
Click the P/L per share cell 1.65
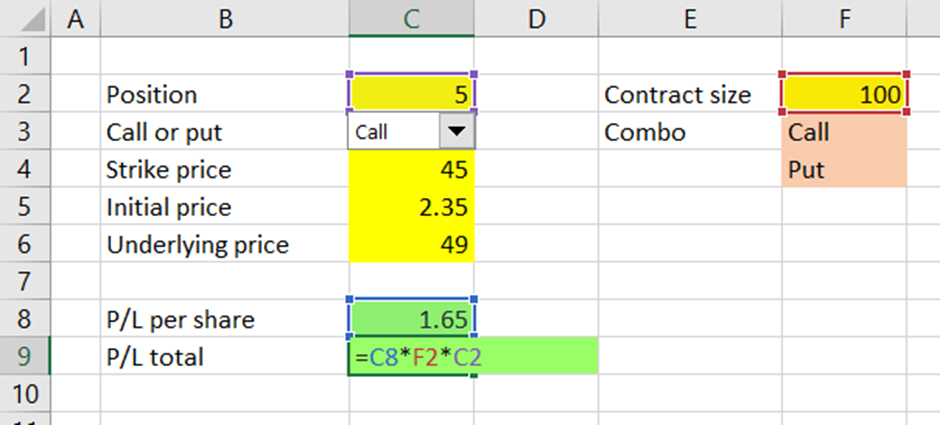click(411, 319)
